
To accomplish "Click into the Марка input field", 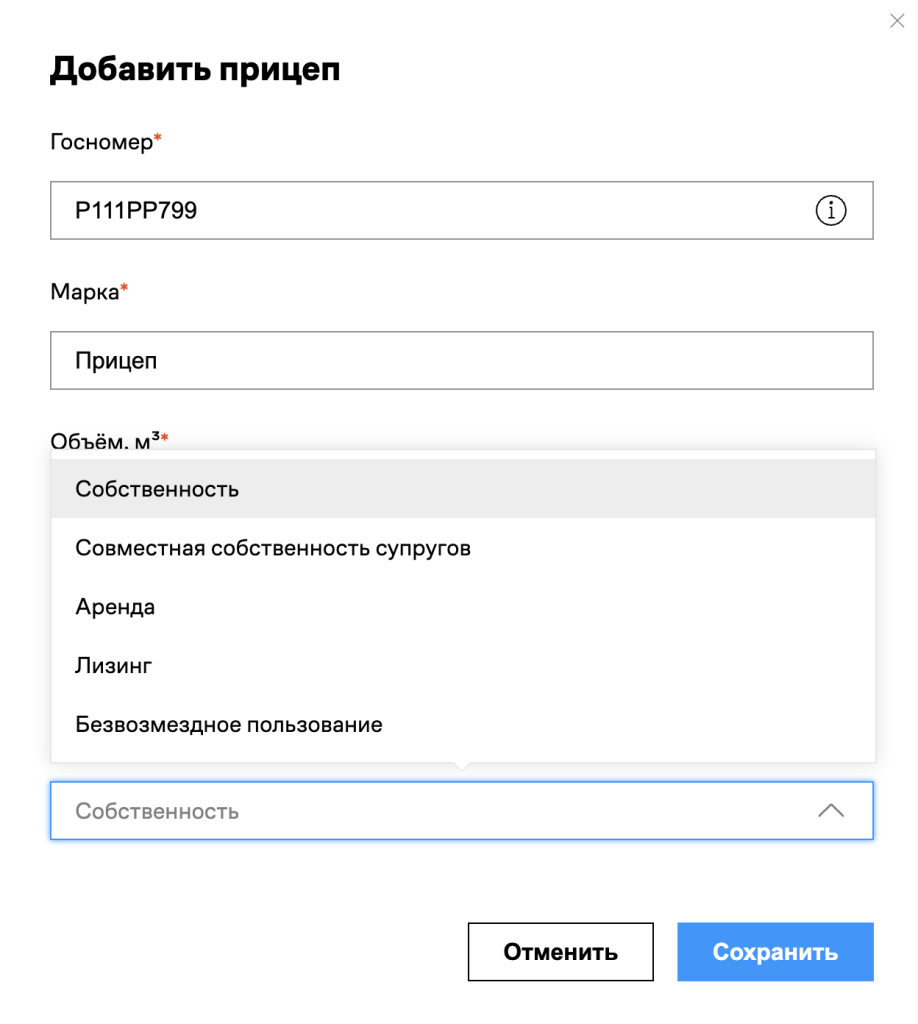I will pyautogui.click(x=462, y=360).
